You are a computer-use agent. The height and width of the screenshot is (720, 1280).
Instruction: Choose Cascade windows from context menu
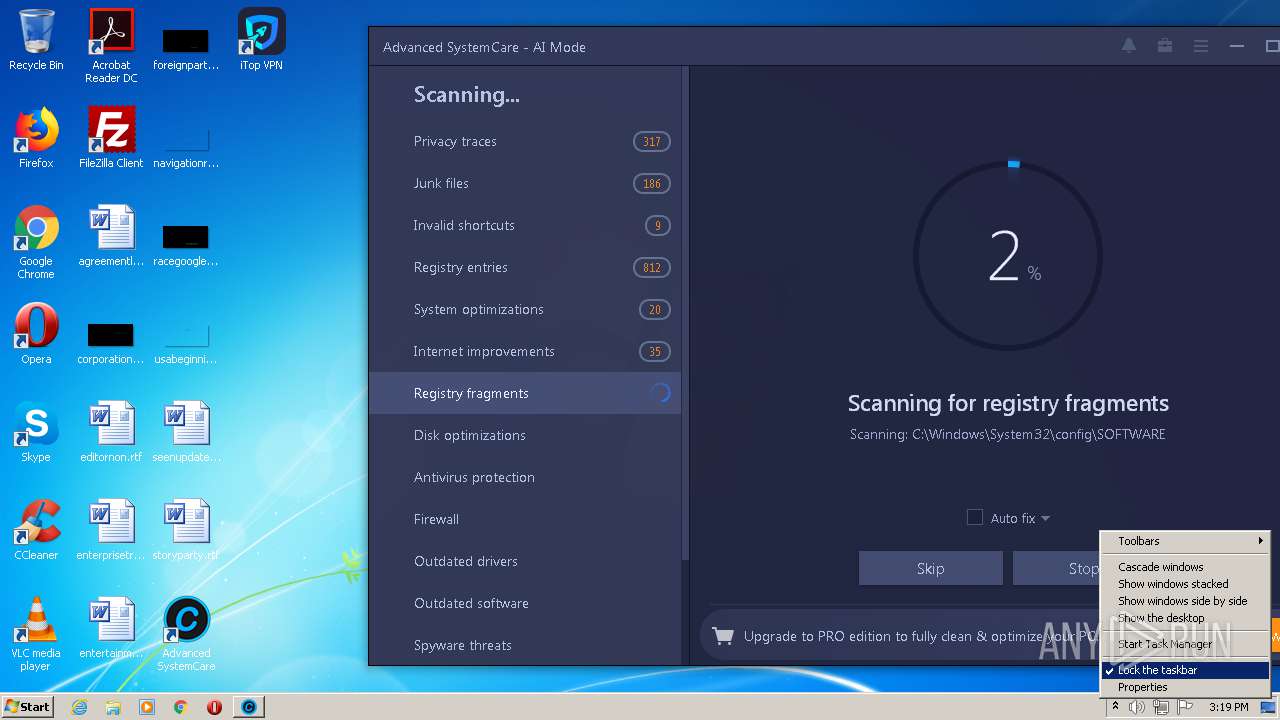tap(1185, 567)
